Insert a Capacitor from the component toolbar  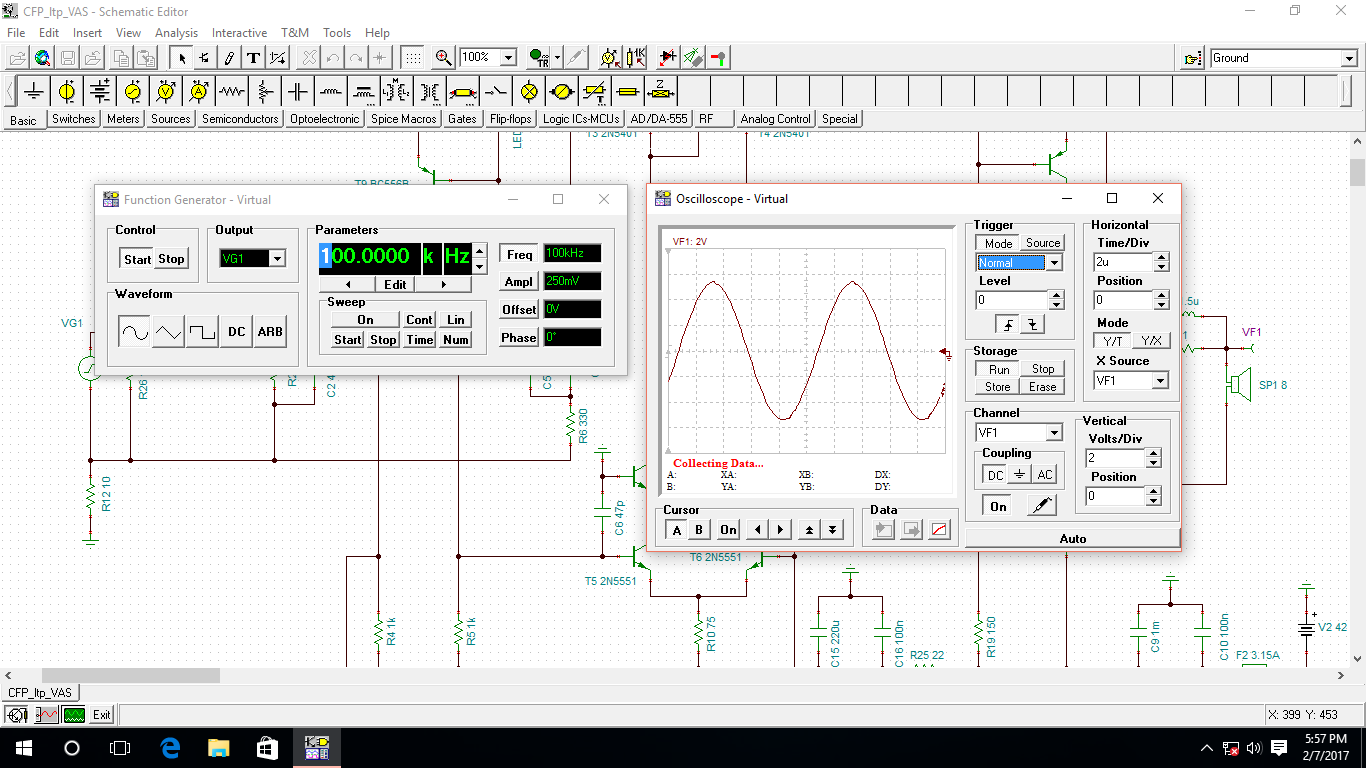coord(298,92)
